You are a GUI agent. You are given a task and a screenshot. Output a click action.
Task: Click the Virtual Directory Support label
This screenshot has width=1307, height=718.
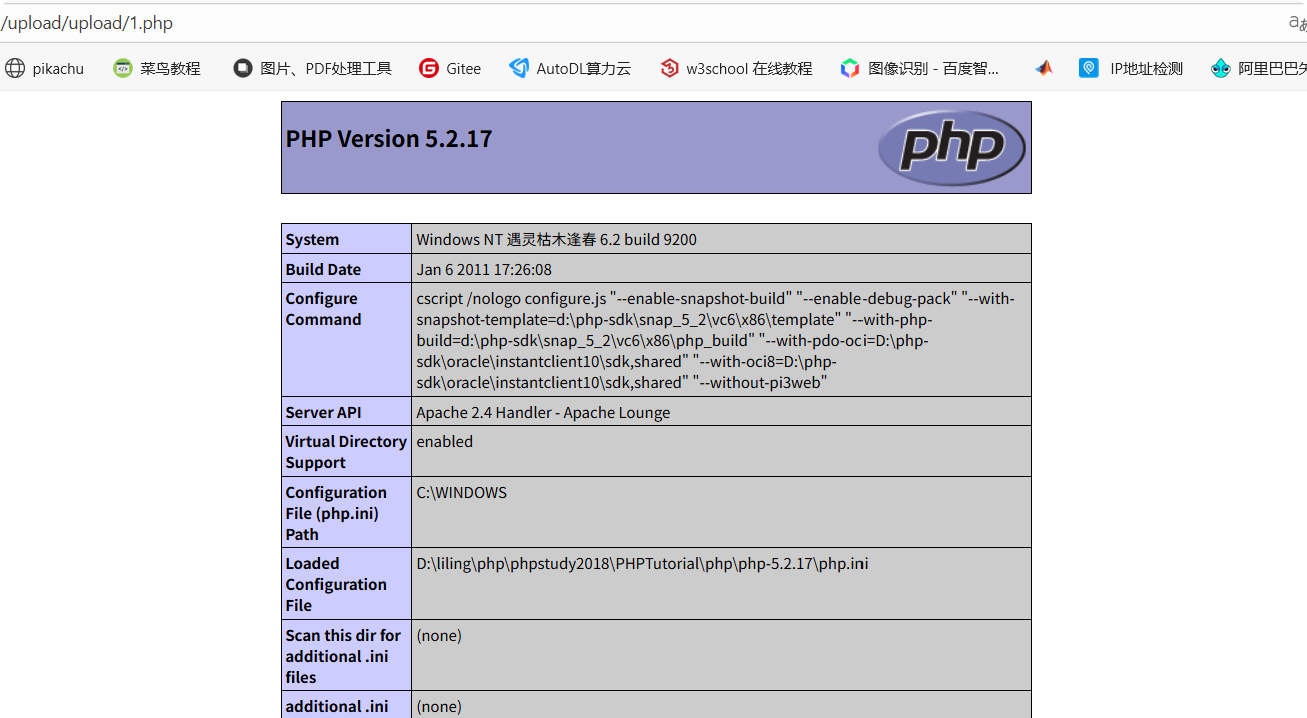coord(345,452)
